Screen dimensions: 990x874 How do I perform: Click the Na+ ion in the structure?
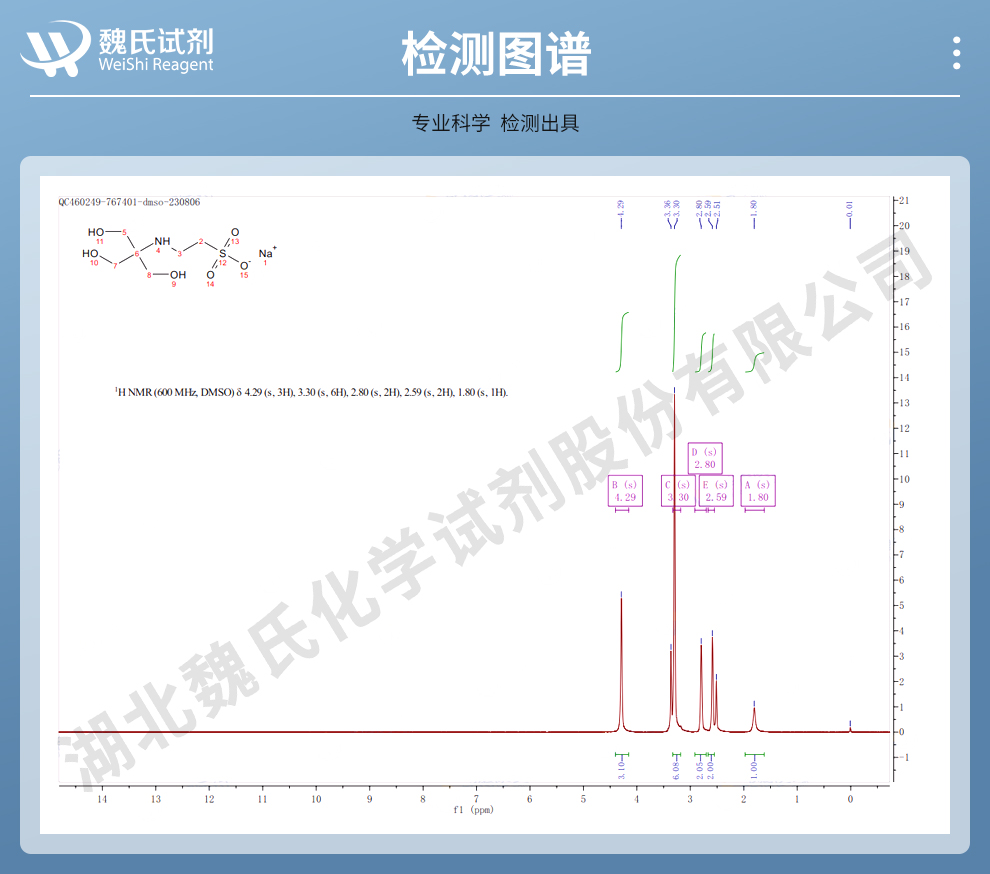[267, 253]
